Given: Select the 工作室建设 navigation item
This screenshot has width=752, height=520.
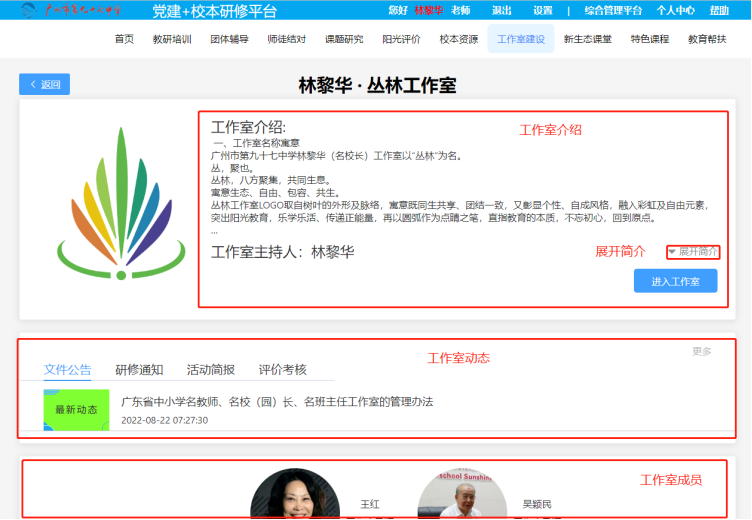Looking at the screenshot, I should [x=521, y=39].
